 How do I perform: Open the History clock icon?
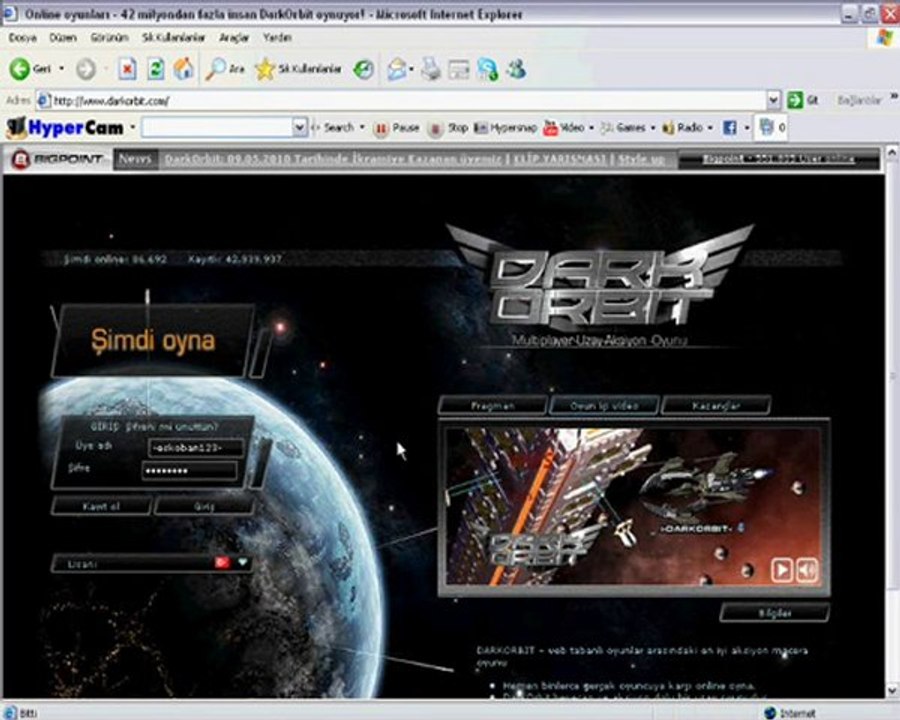pyautogui.click(x=363, y=69)
